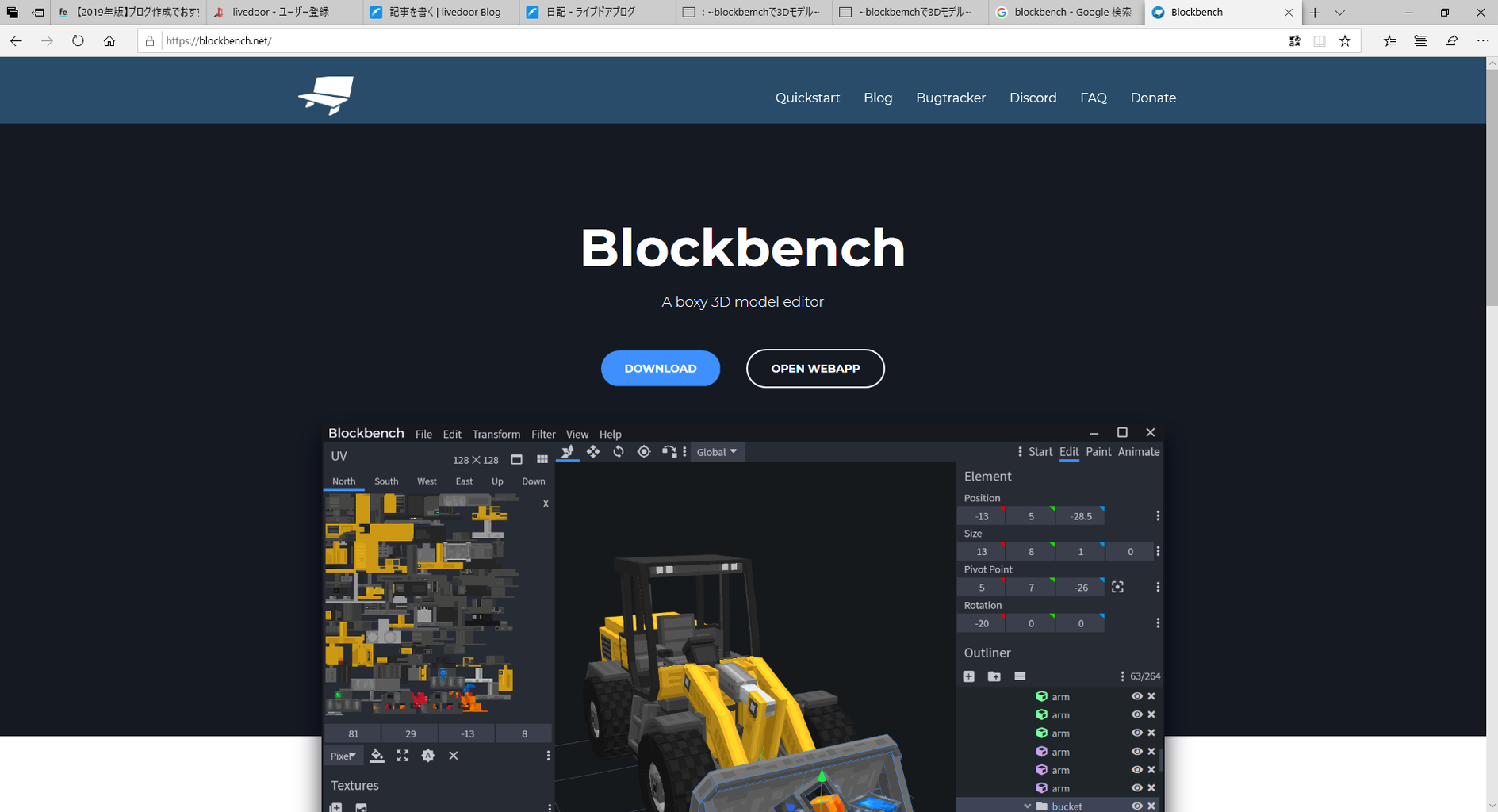Image resolution: width=1498 pixels, height=812 pixels.
Task: Click the UV auto-size gear icon
Action: coord(428,756)
